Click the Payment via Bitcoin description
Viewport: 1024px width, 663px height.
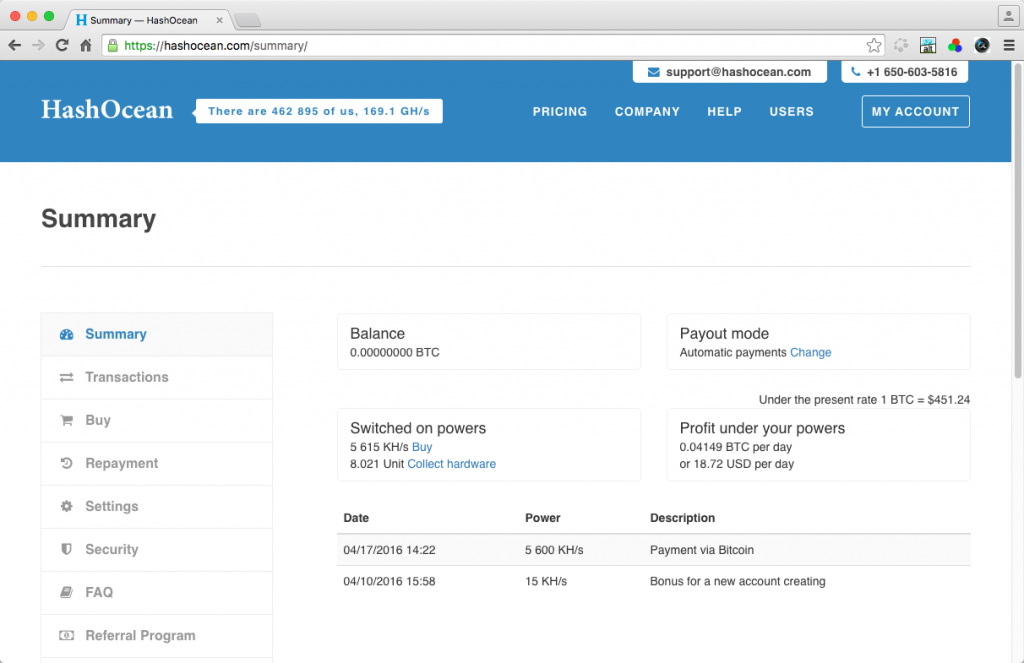tap(702, 550)
